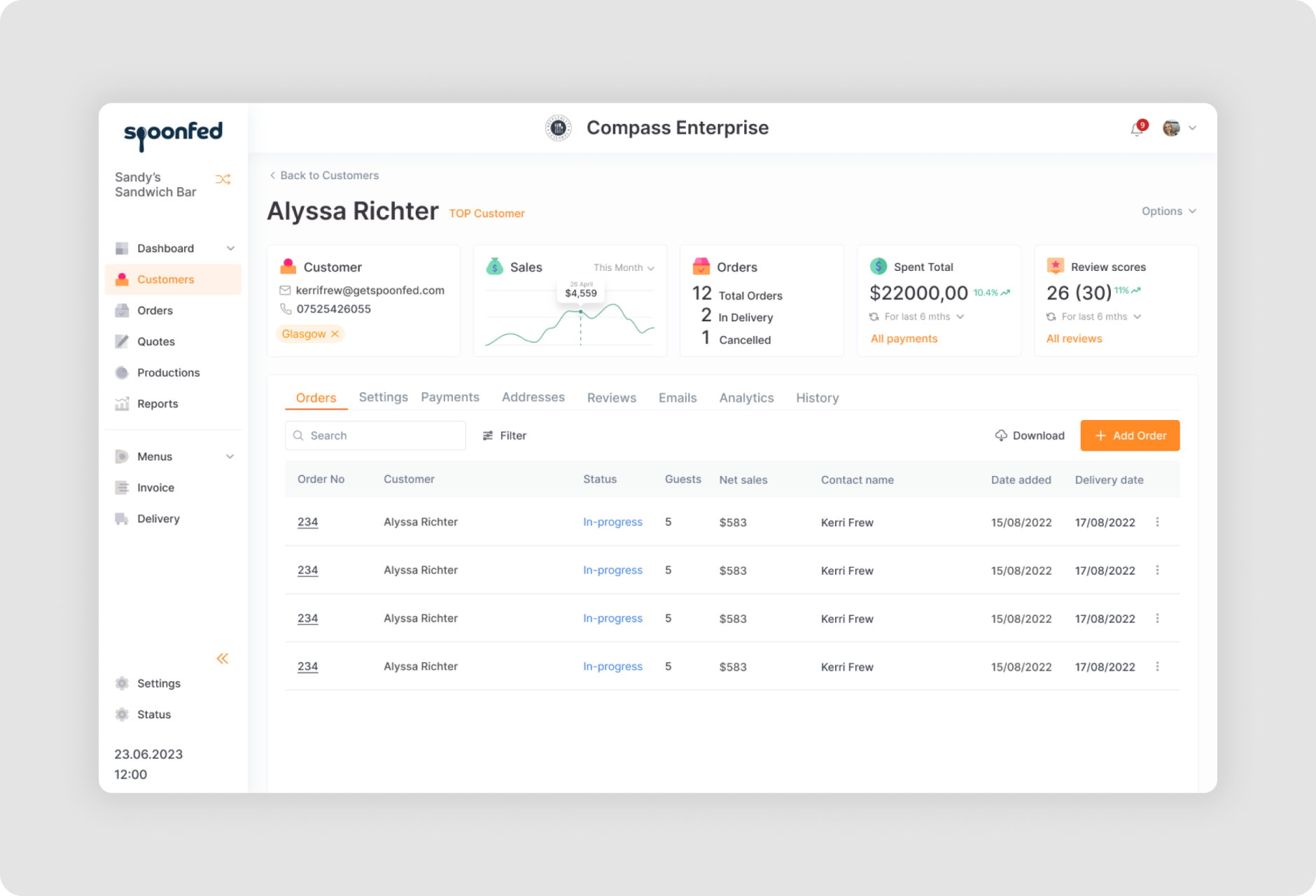Viewport: 1316px width, 896px height.
Task: Open Productions in the sidebar
Action: (x=168, y=372)
